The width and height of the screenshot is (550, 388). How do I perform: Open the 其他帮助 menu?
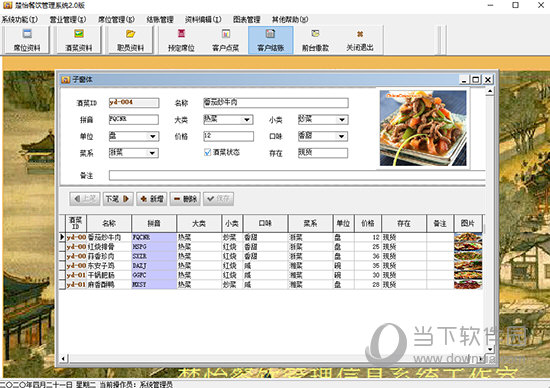pos(290,19)
